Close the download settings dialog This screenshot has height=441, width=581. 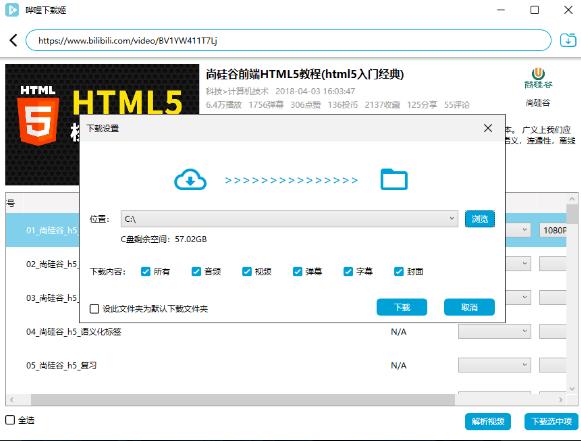pos(488,128)
